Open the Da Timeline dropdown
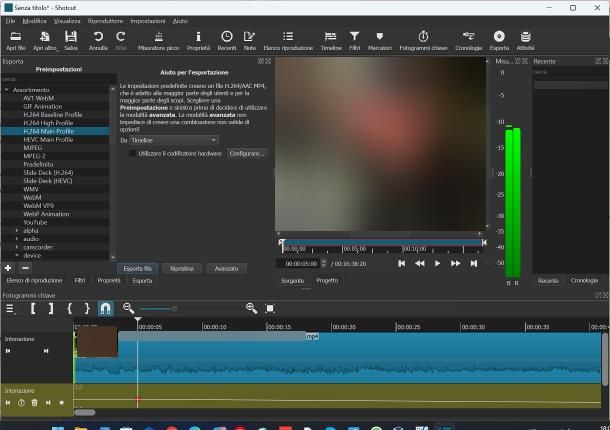Viewport: 610px width, 430px height. pyautogui.click(x=174, y=140)
